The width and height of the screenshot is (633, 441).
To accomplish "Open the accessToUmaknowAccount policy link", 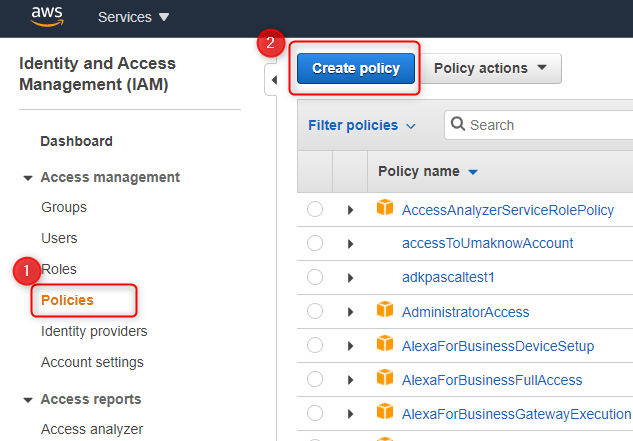I will [488, 244].
